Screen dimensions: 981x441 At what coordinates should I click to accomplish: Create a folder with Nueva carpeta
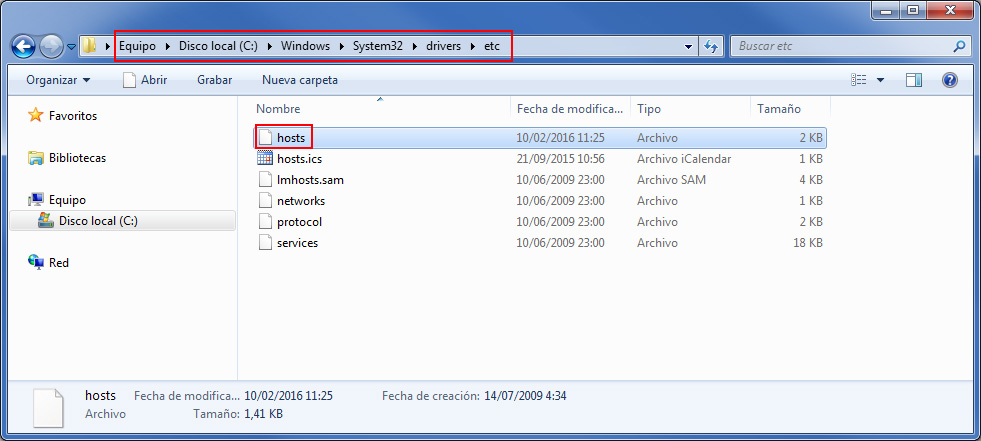coord(300,80)
